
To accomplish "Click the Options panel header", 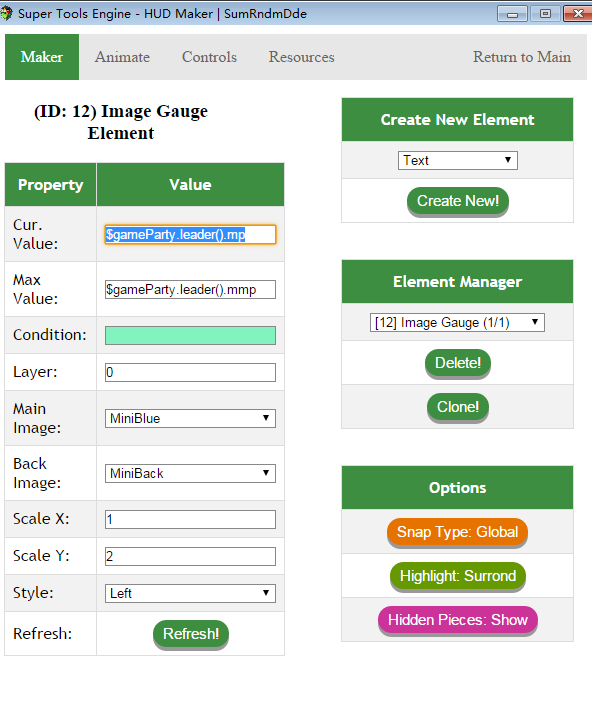I will click(x=458, y=488).
